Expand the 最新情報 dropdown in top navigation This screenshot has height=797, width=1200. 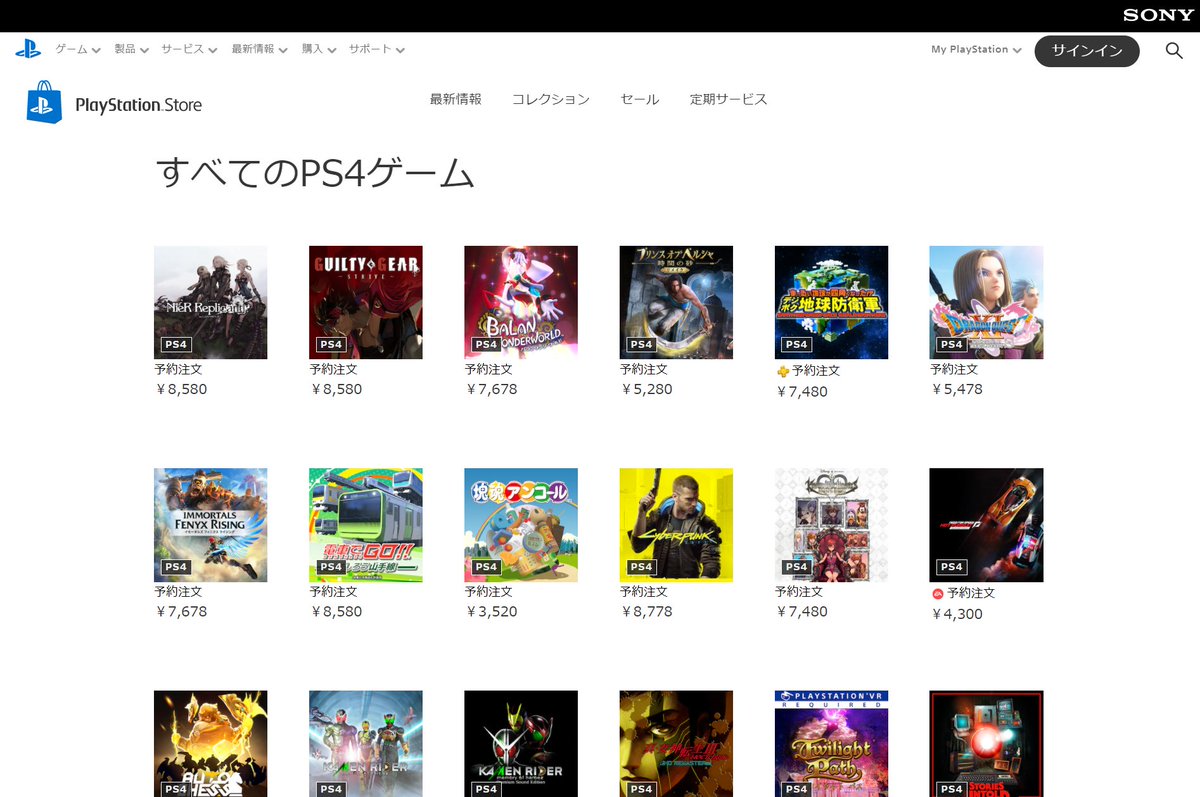click(260, 49)
